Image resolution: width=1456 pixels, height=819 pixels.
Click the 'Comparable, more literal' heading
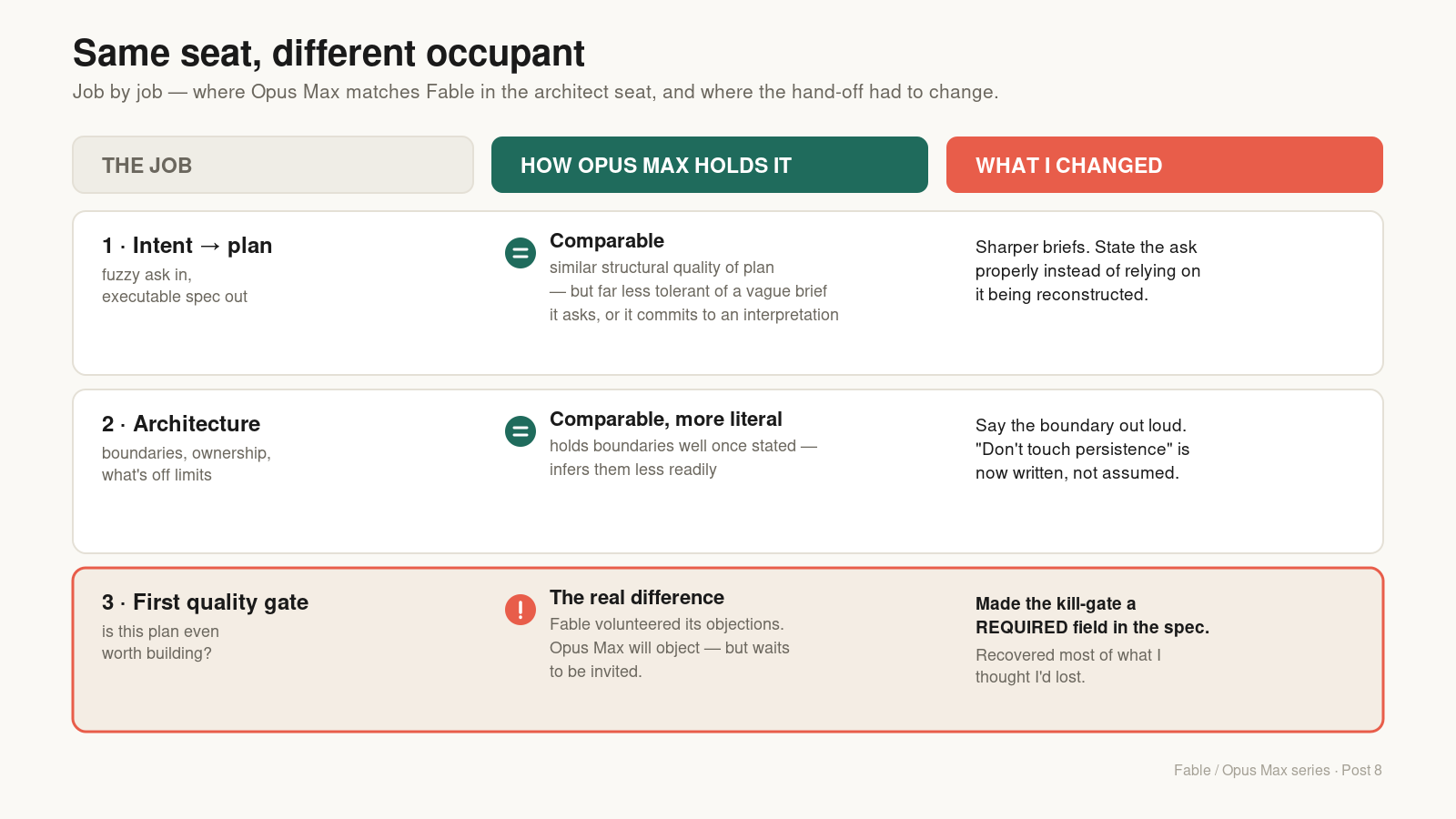click(666, 420)
